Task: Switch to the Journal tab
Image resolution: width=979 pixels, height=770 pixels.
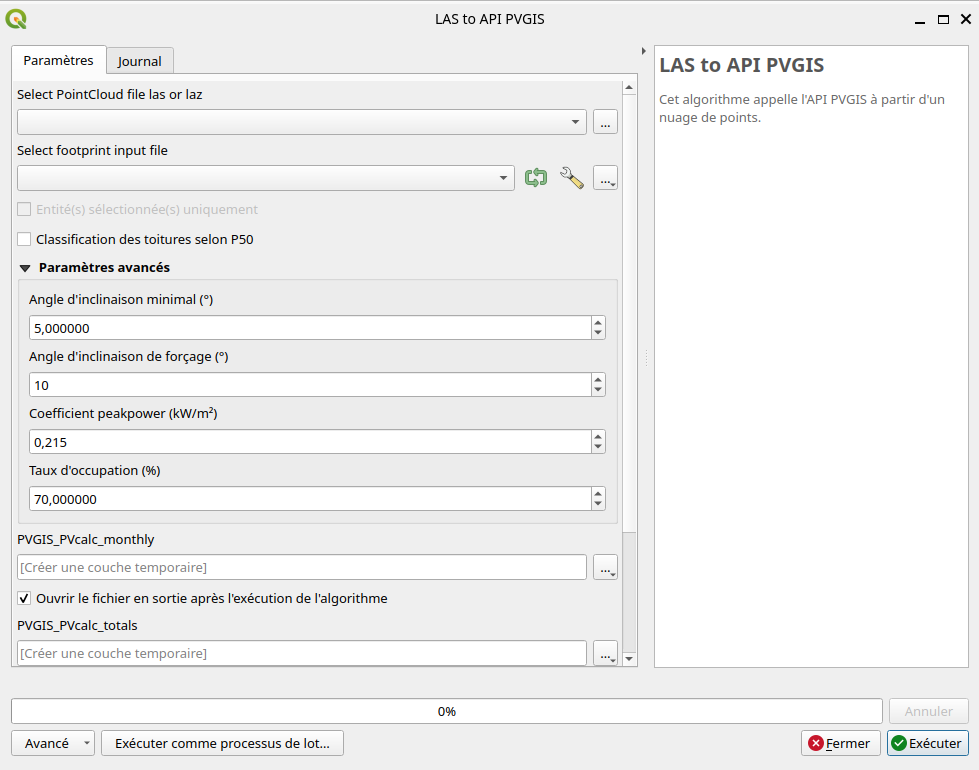Action: [139, 61]
